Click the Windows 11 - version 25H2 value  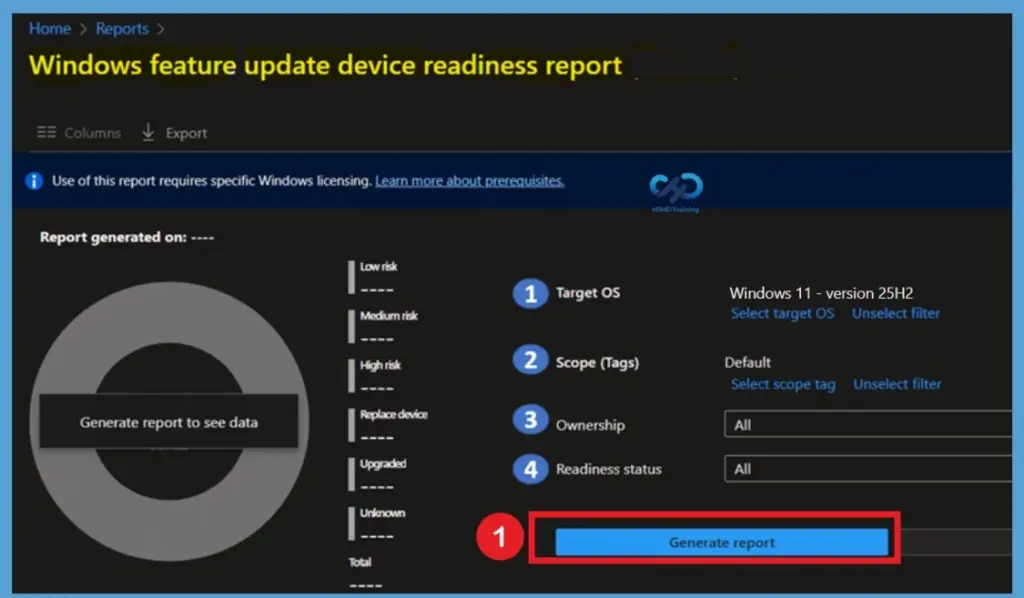821,293
